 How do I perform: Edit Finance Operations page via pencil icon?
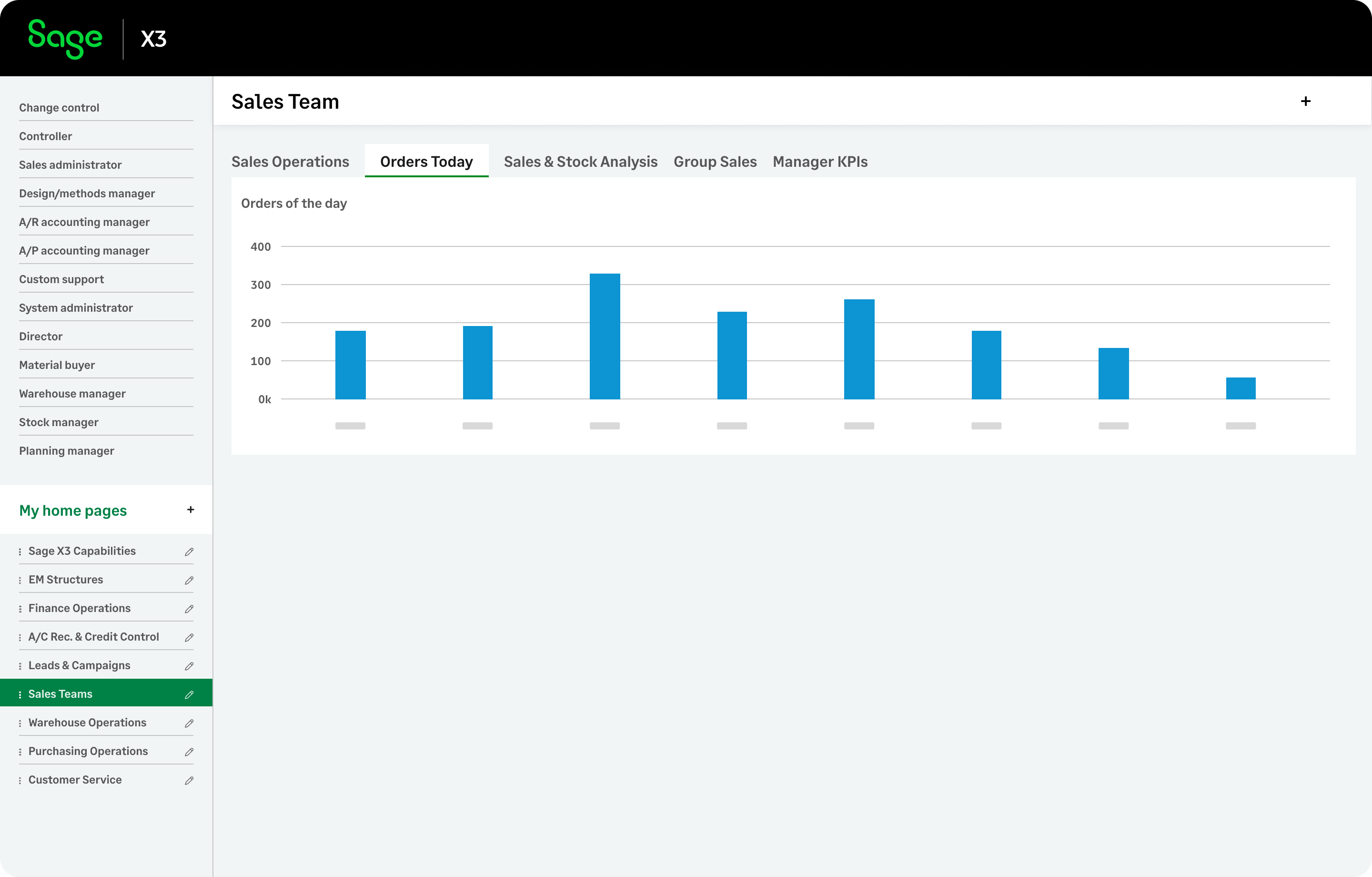click(189, 609)
